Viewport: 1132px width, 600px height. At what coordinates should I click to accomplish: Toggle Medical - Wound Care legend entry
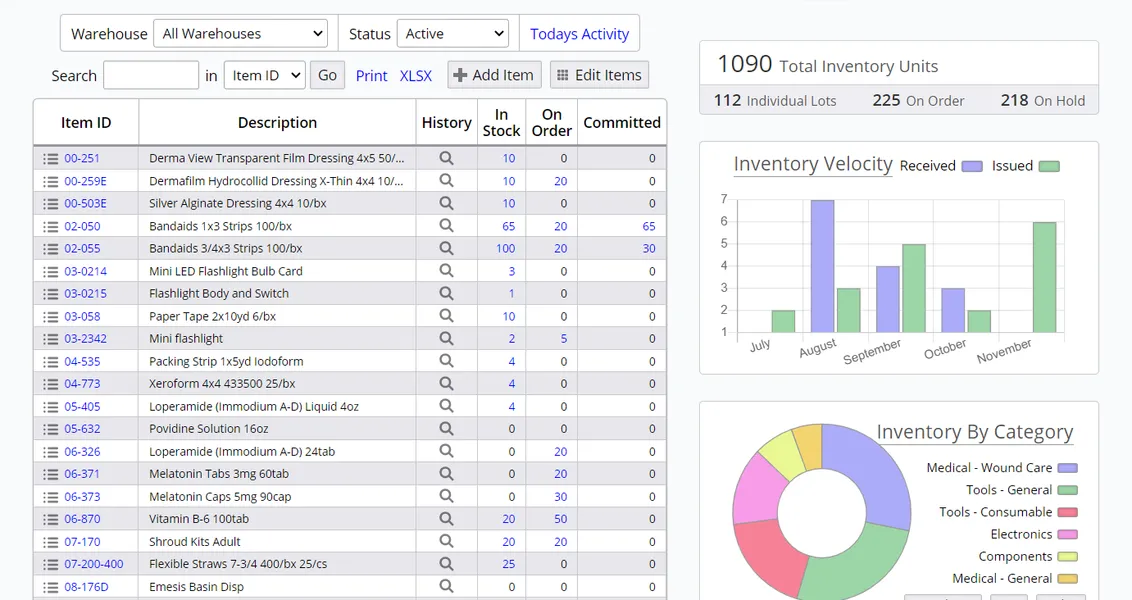click(1067, 468)
